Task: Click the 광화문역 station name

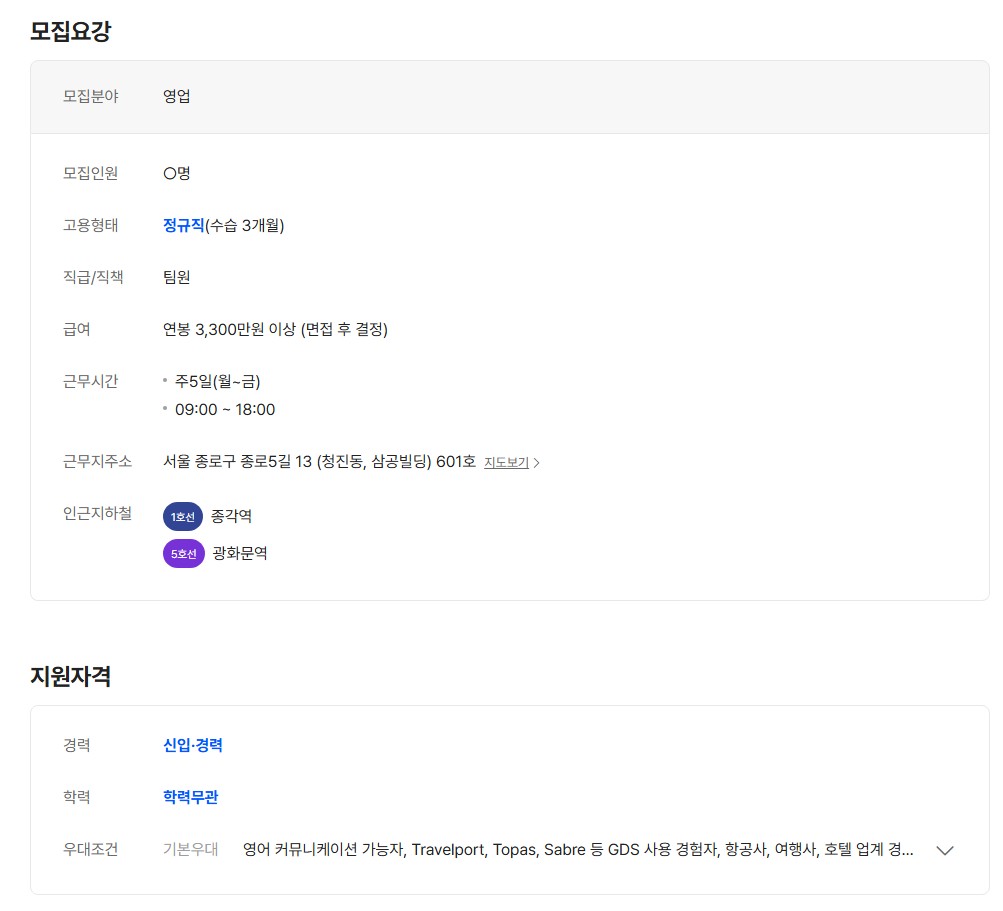Action: point(240,553)
